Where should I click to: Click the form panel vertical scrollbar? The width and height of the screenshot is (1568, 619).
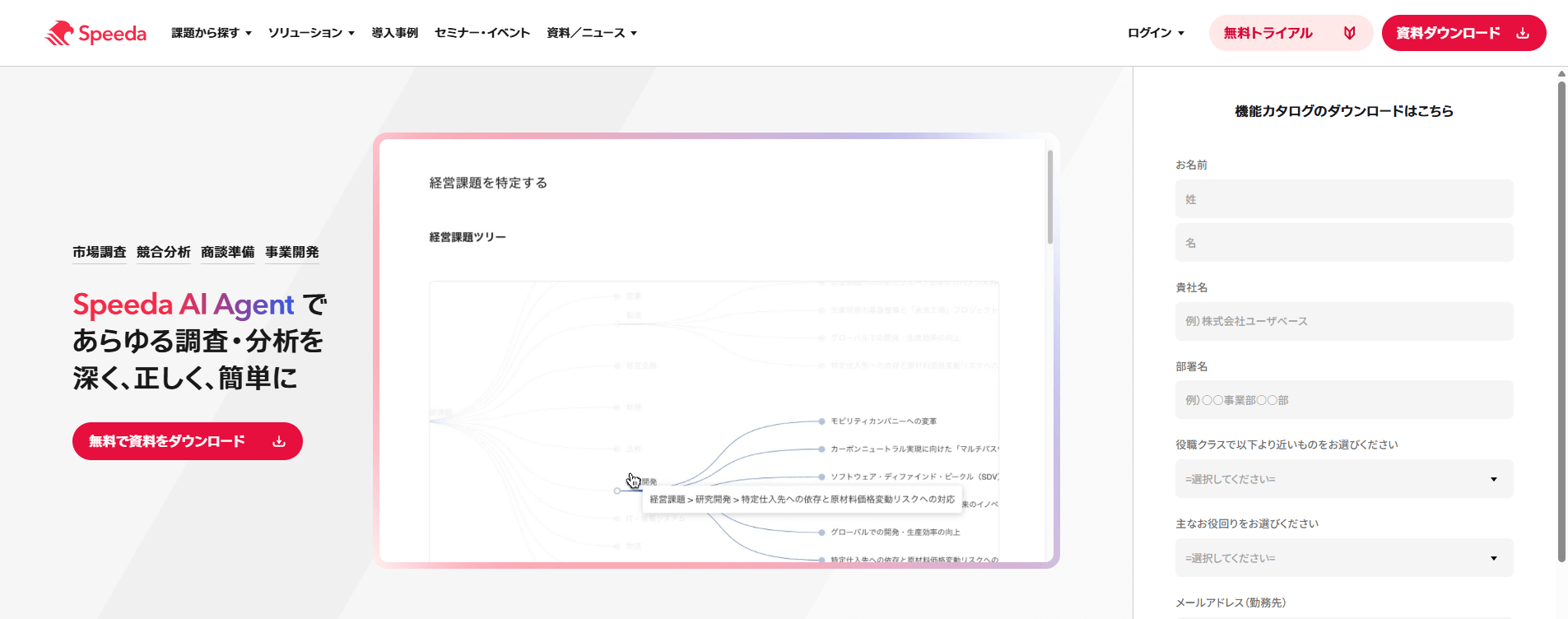pos(1561,321)
